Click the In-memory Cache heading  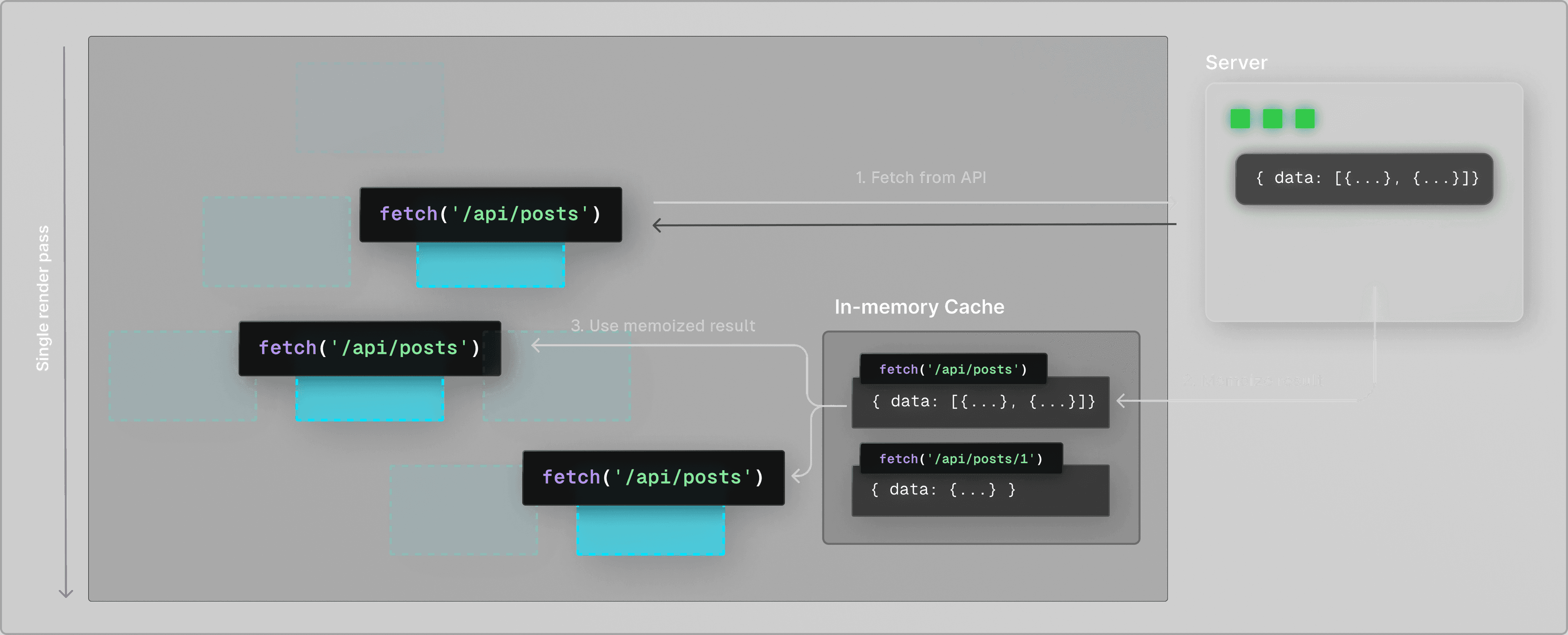click(x=919, y=306)
